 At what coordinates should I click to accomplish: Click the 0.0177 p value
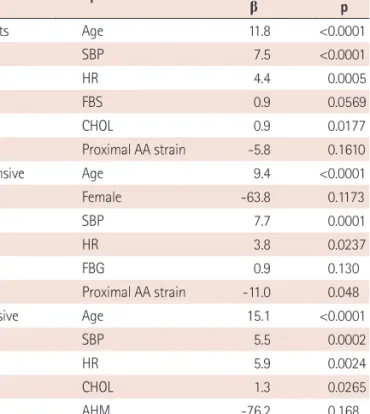[x=346, y=126]
